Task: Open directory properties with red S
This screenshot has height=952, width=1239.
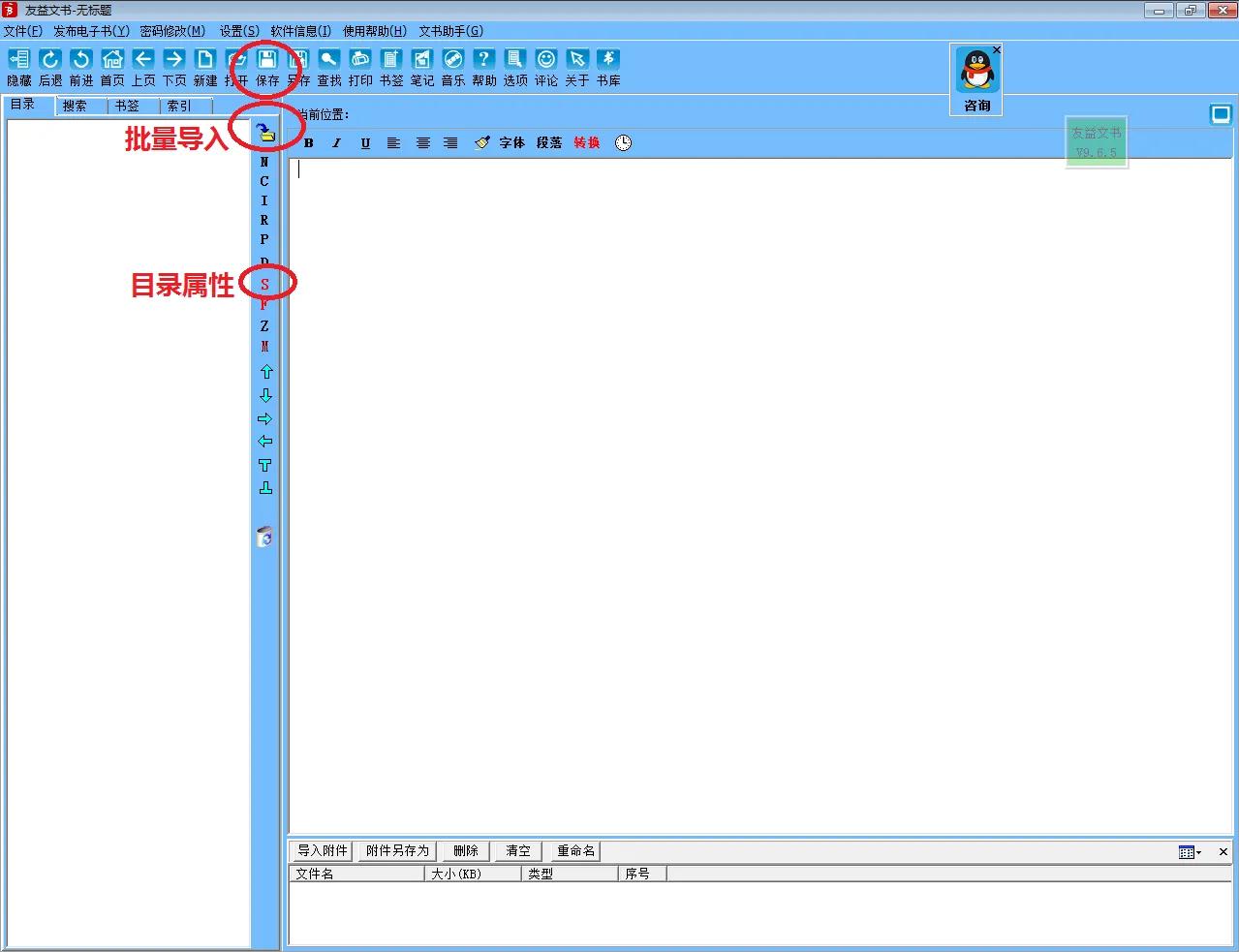Action: tap(264, 284)
